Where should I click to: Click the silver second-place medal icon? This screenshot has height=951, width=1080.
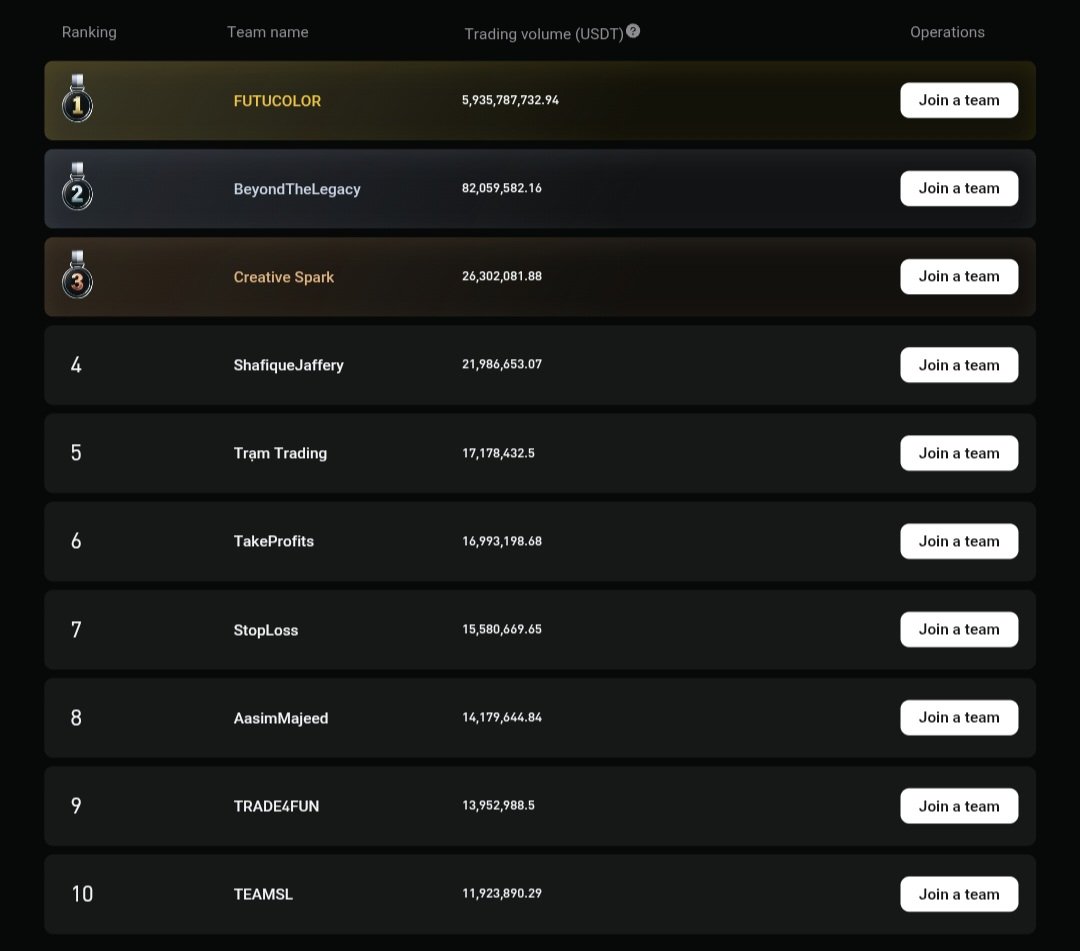(x=77, y=187)
